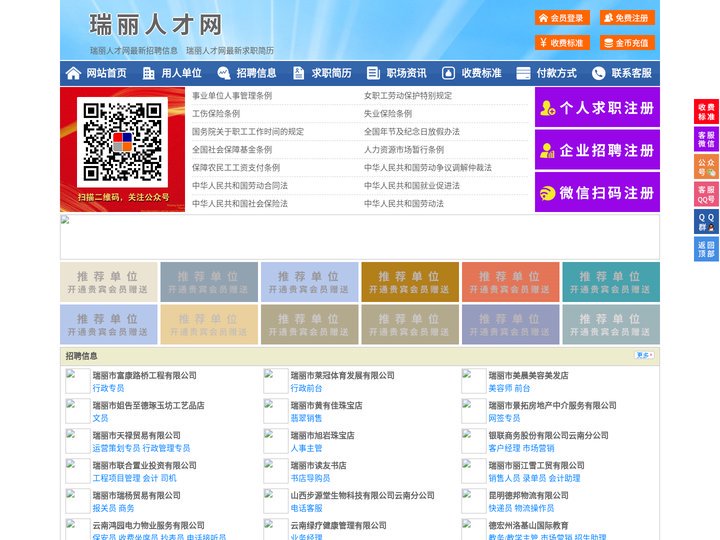
Task: Click 瑞丽人才网最新招聘信息 header link
Action: [x=134, y=51]
